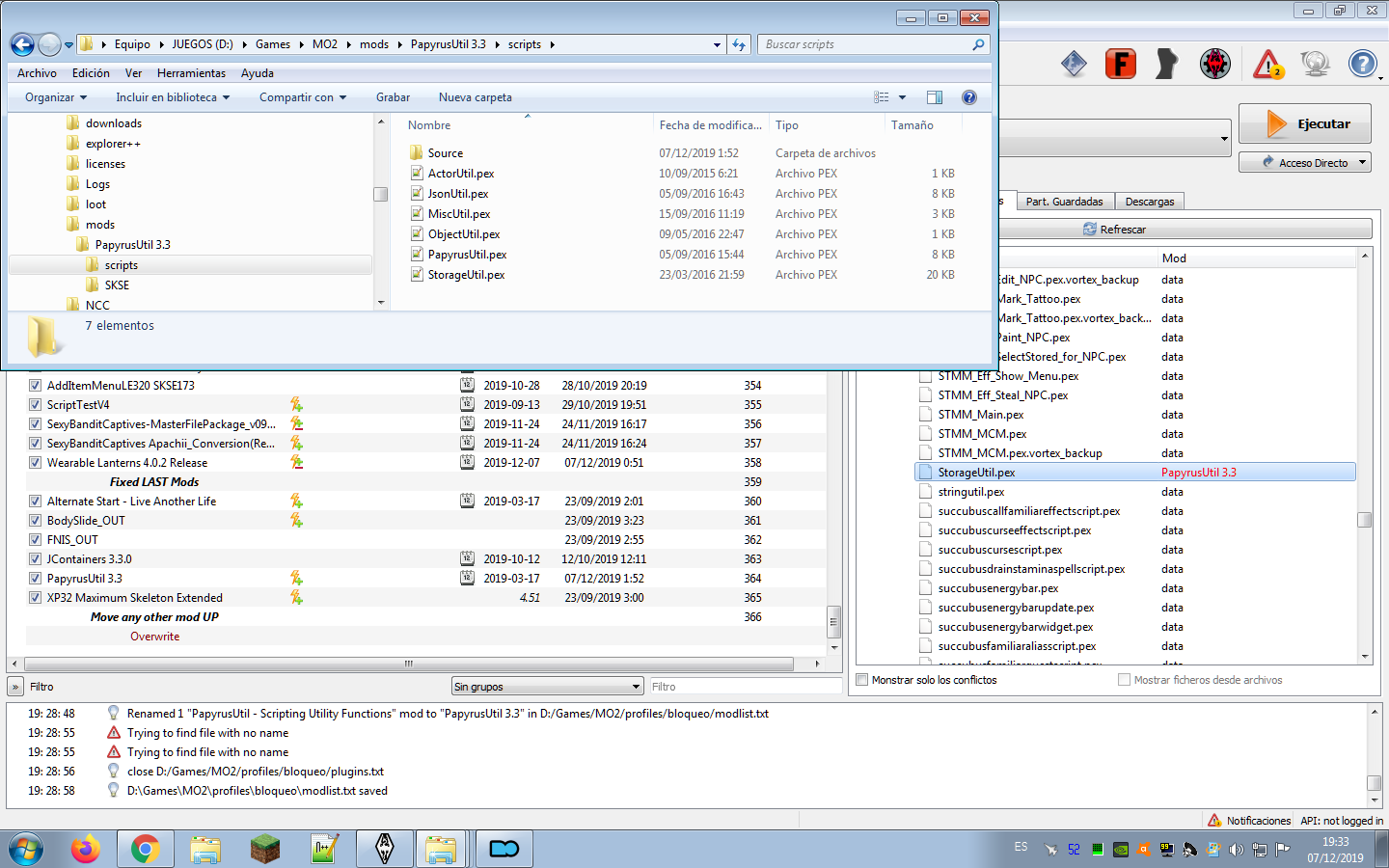Open the Archivo menu in Explorer
The height and width of the screenshot is (868, 1389).
pos(37,73)
